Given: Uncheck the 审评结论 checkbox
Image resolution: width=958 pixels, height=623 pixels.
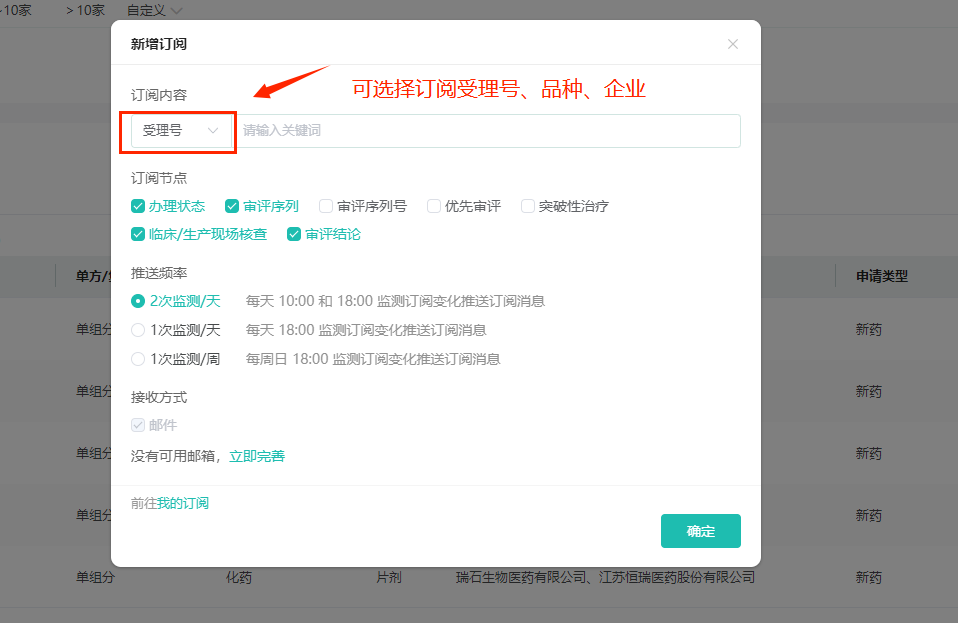Looking at the screenshot, I should click(294, 235).
